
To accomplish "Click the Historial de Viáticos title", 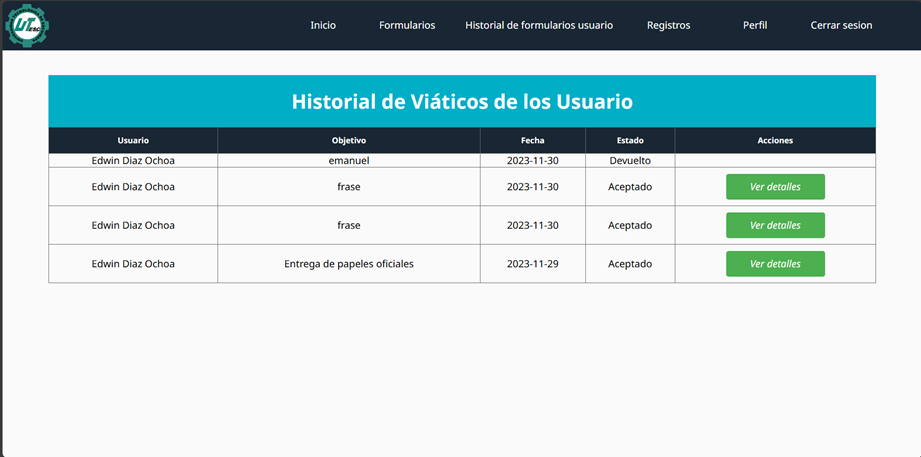I will [x=462, y=102].
